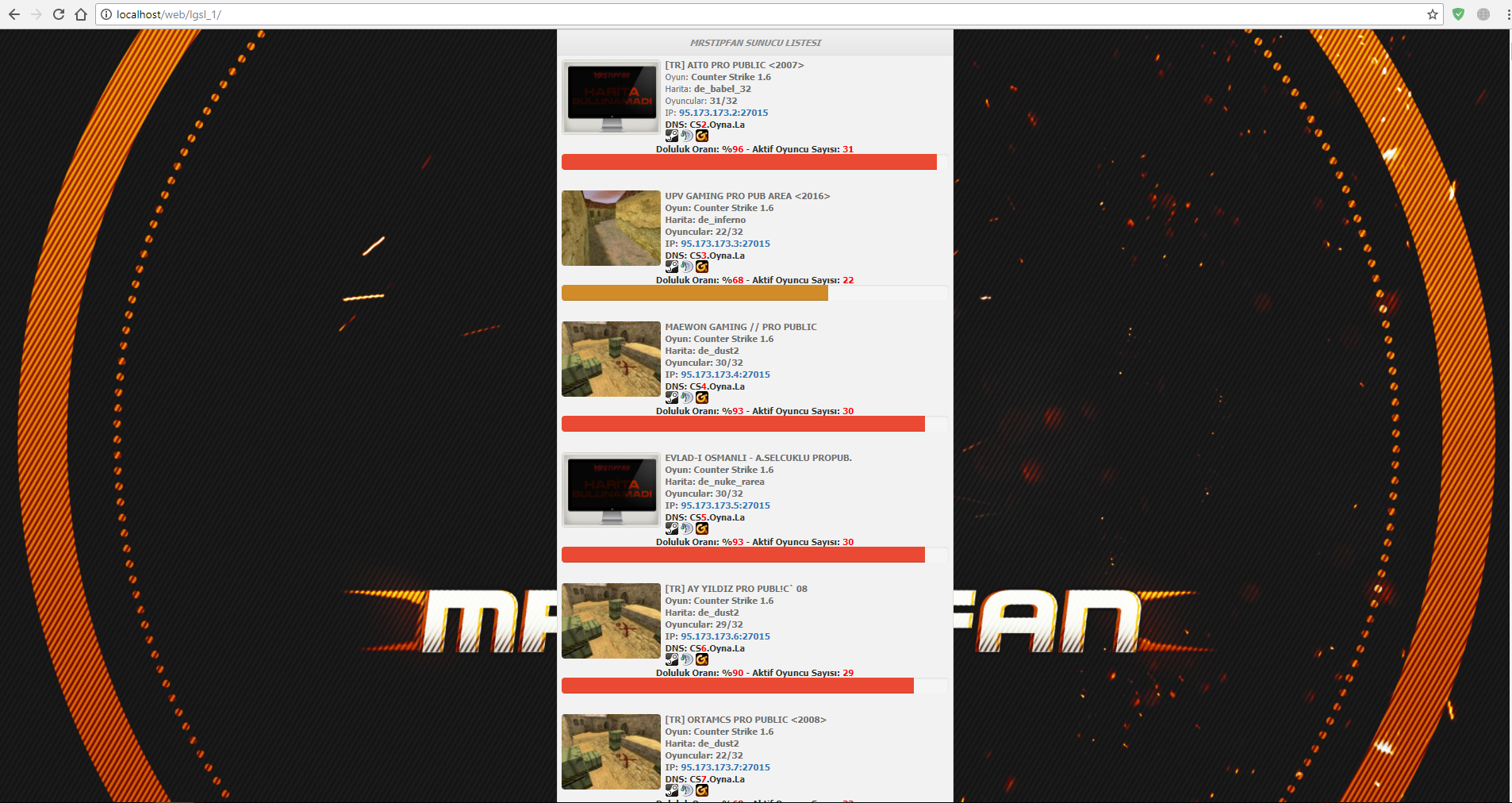This screenshot has width=1512, height=803.
Task: Click server title EVLAD-I OSMANLI - A.SELCUKLU PROPUB.
Action: [758, 458]
